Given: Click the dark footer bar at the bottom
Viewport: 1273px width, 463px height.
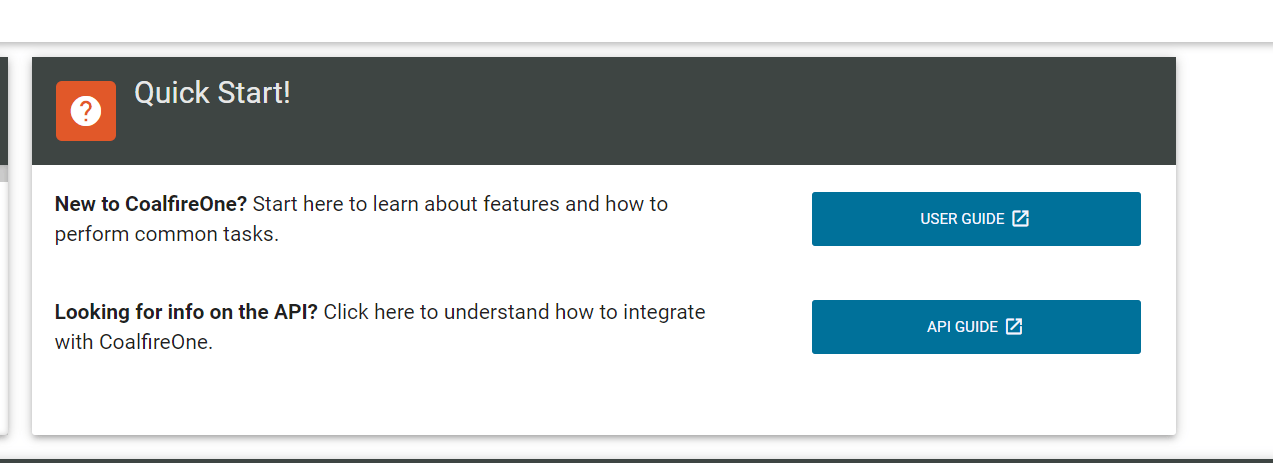Looking at the screenshot, I should pyautogui.click(x=636, y=461).
